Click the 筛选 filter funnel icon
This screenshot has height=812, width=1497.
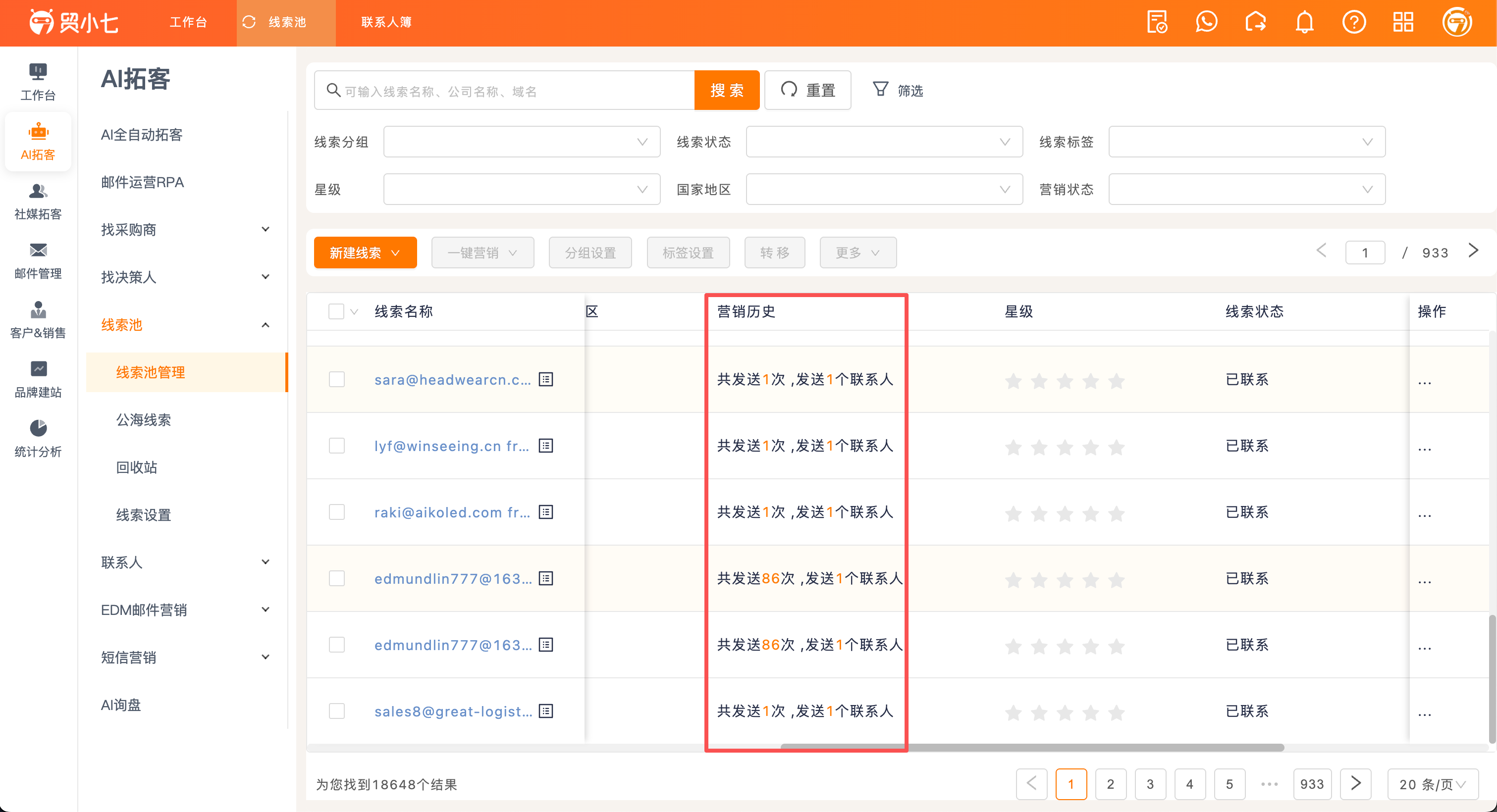[x=880, y=89]
